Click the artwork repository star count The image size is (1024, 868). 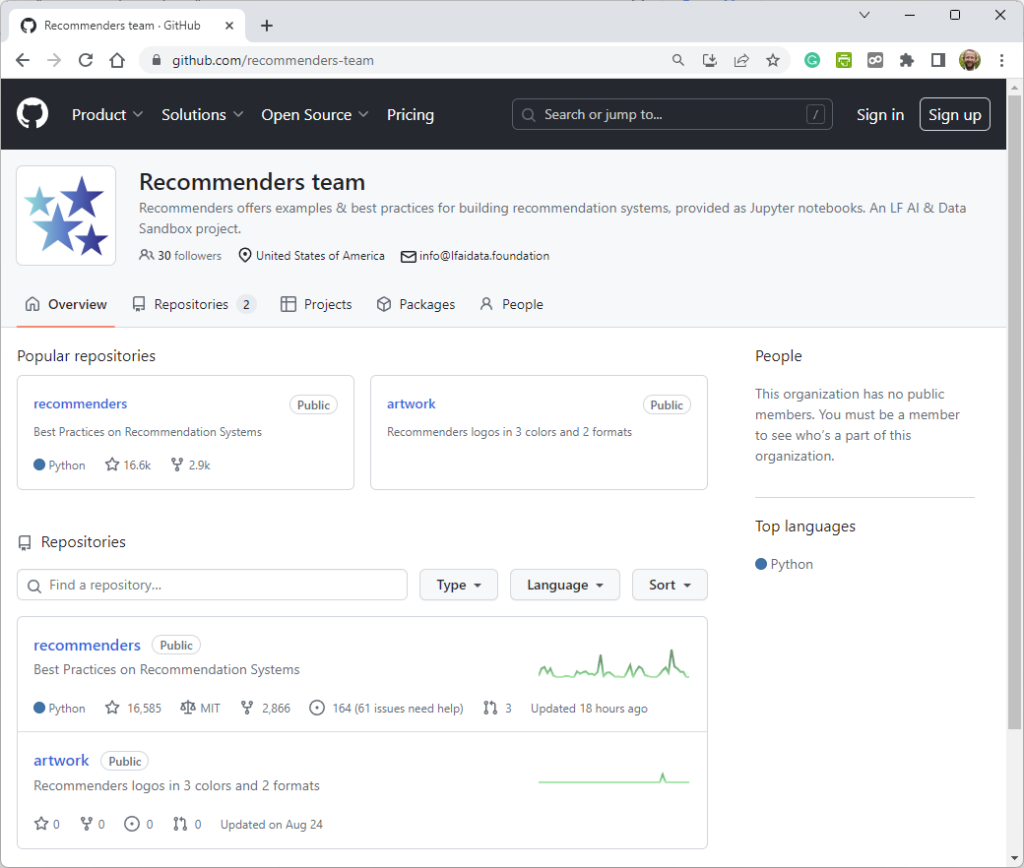pos(47,824)
